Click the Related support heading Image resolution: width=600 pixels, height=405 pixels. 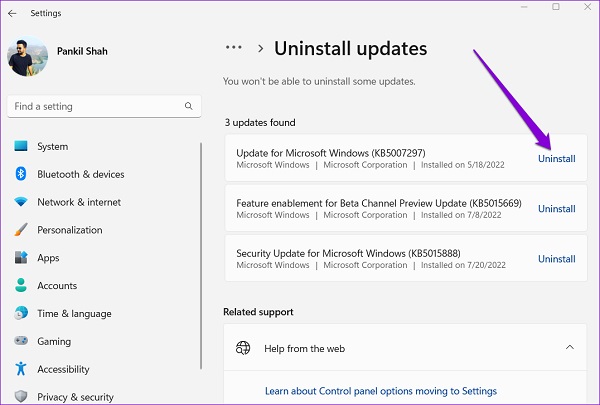pyautogui.click(x=258, y=312)
